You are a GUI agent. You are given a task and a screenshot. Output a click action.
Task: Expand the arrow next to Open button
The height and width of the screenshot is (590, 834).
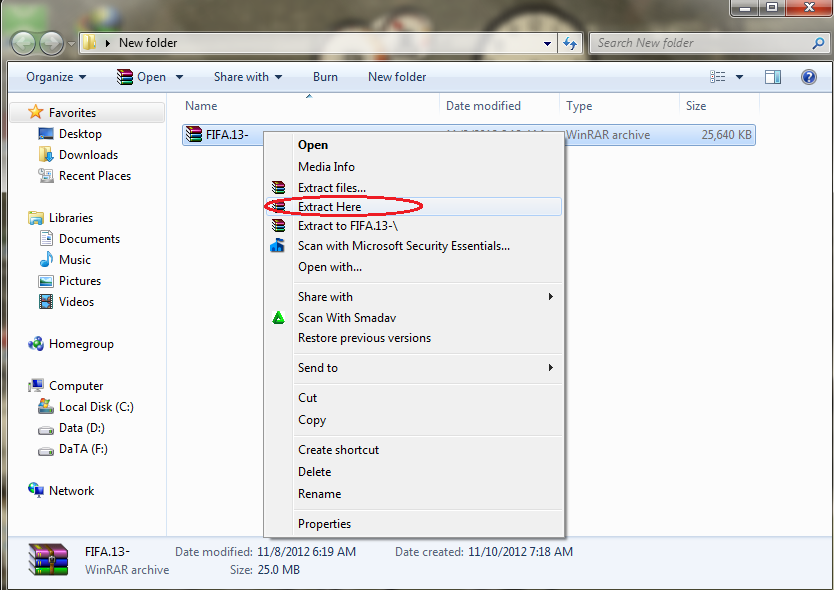coord(179,77)
